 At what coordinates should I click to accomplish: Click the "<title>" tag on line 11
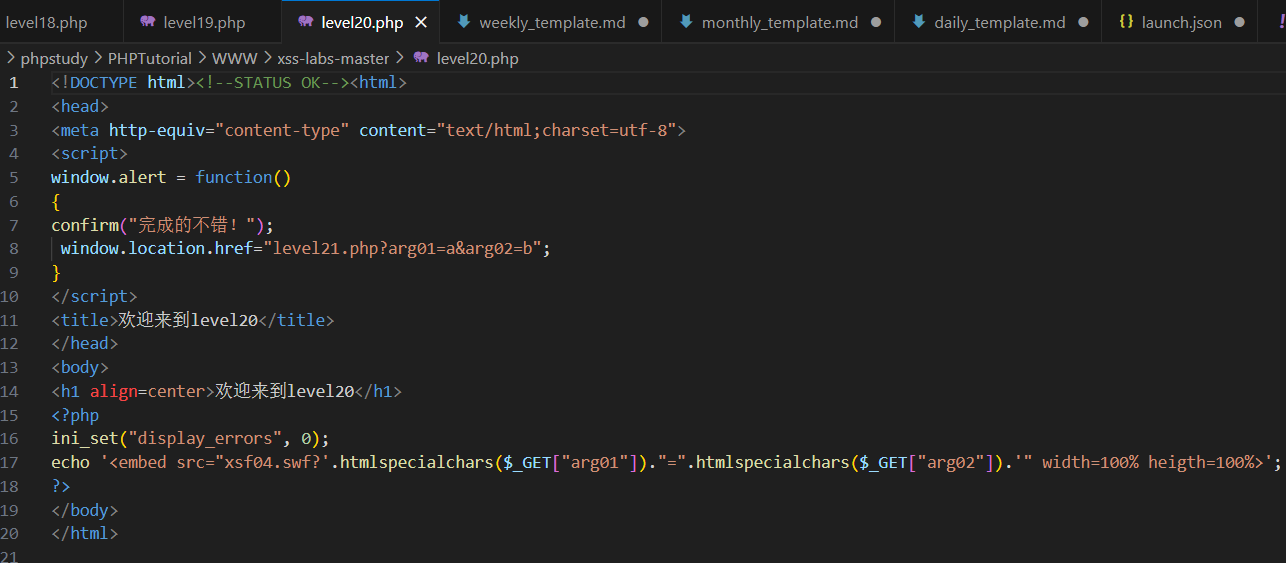[x=85, y=320]
